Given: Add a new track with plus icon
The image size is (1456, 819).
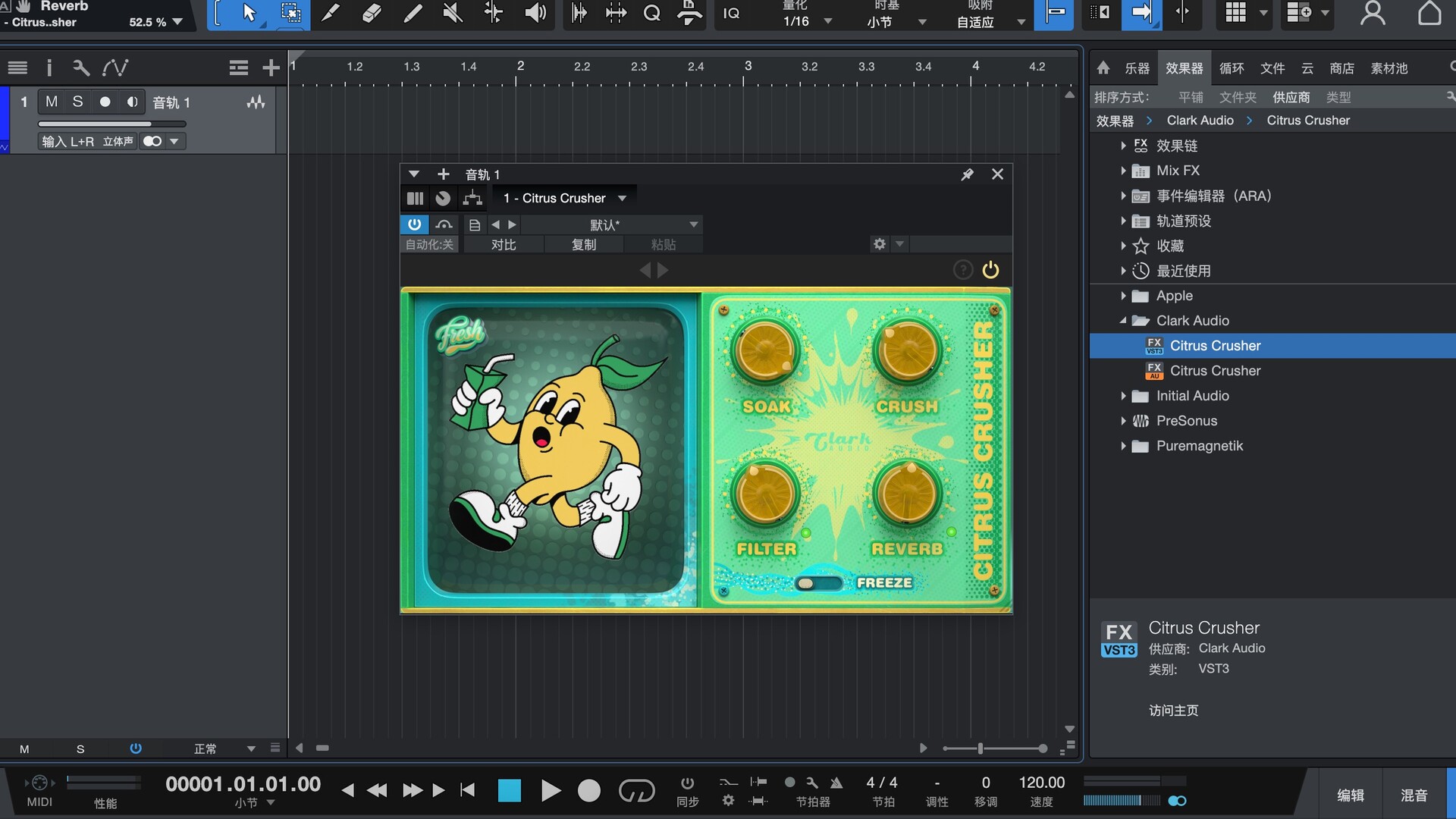Looking at the screenshot, I should pyautogui.click(x=271, y=68).
